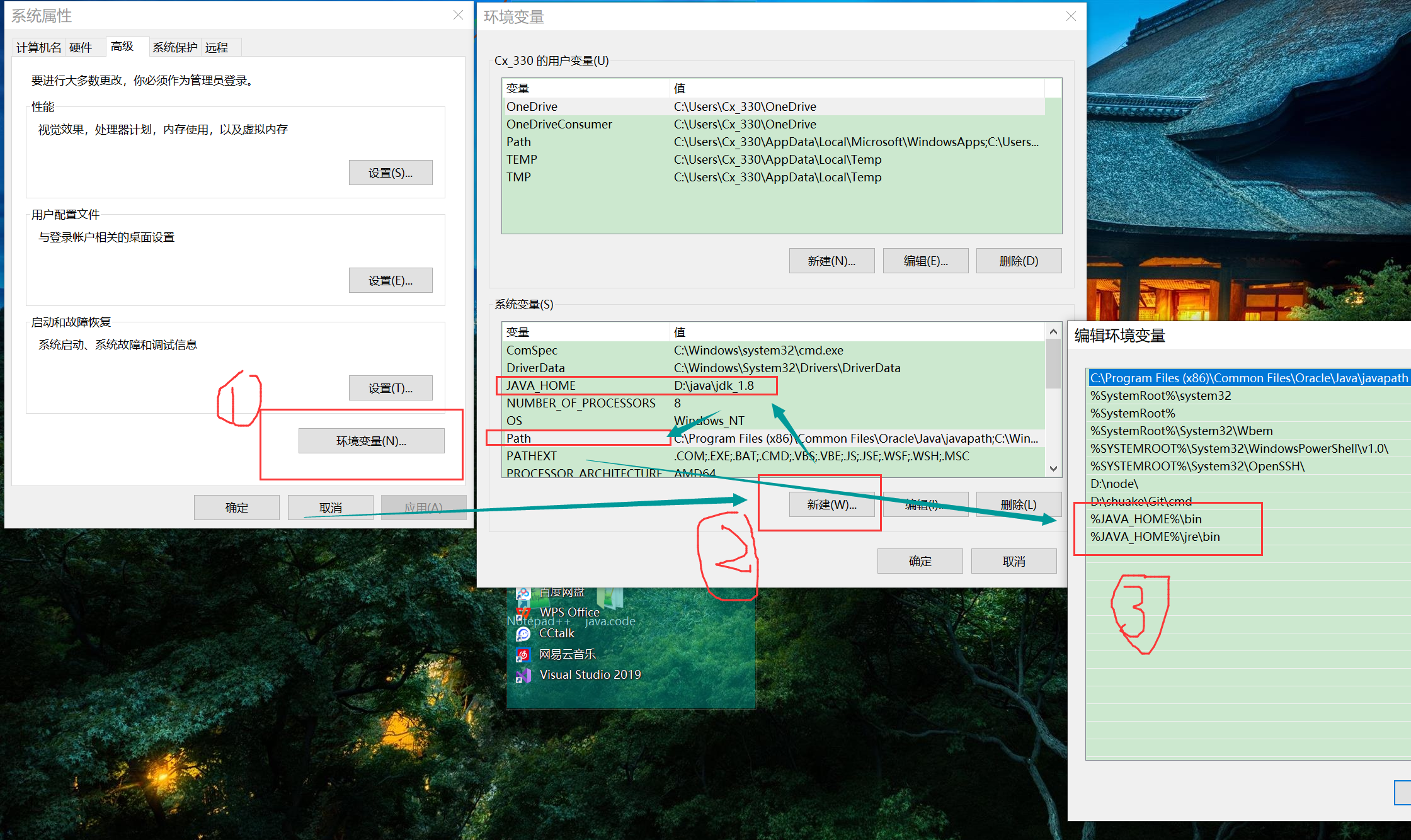
Task: Select the 硬件 tab
Action: [81, 47]
